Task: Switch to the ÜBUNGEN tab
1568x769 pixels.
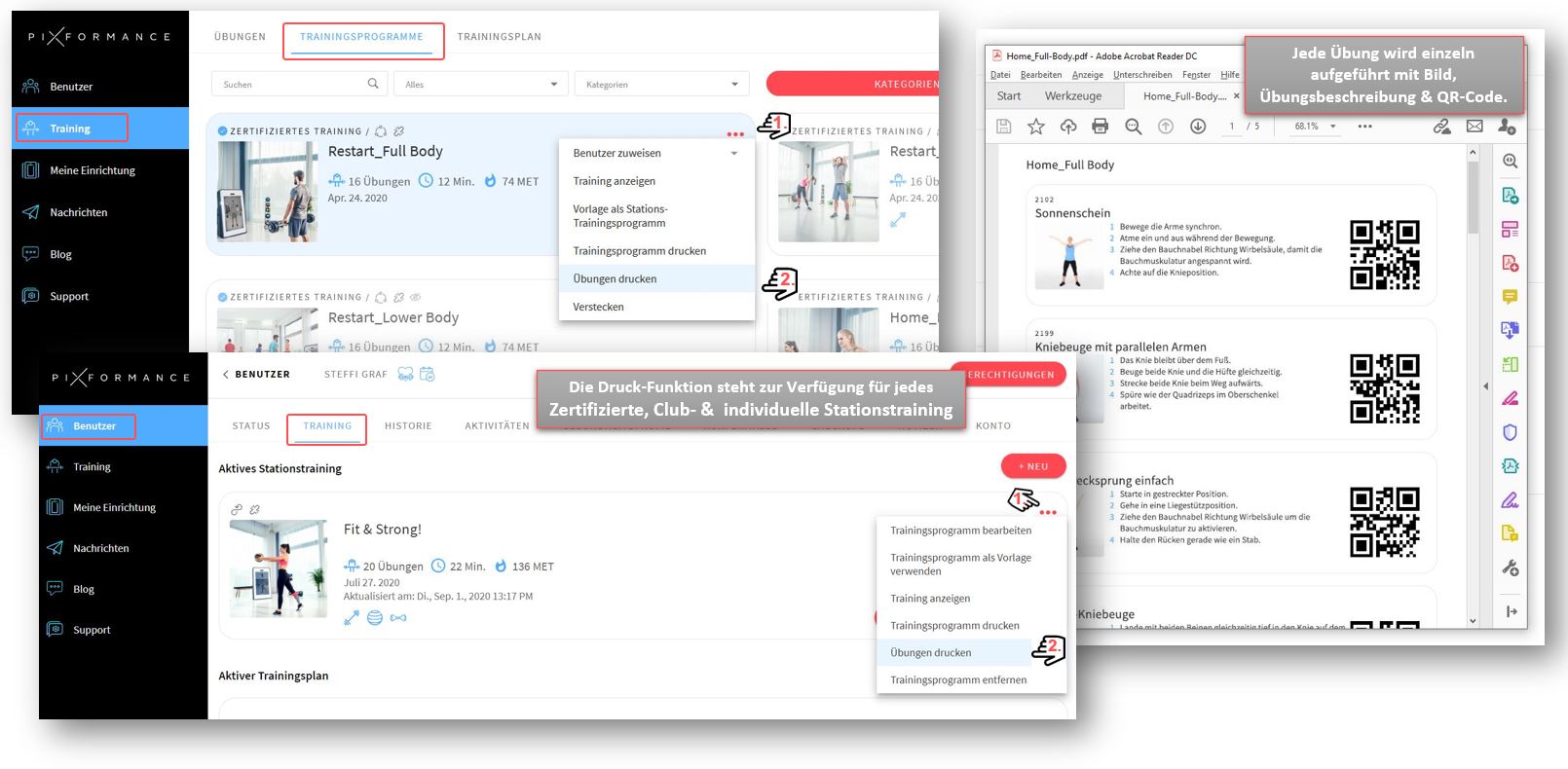Action: 240,37
